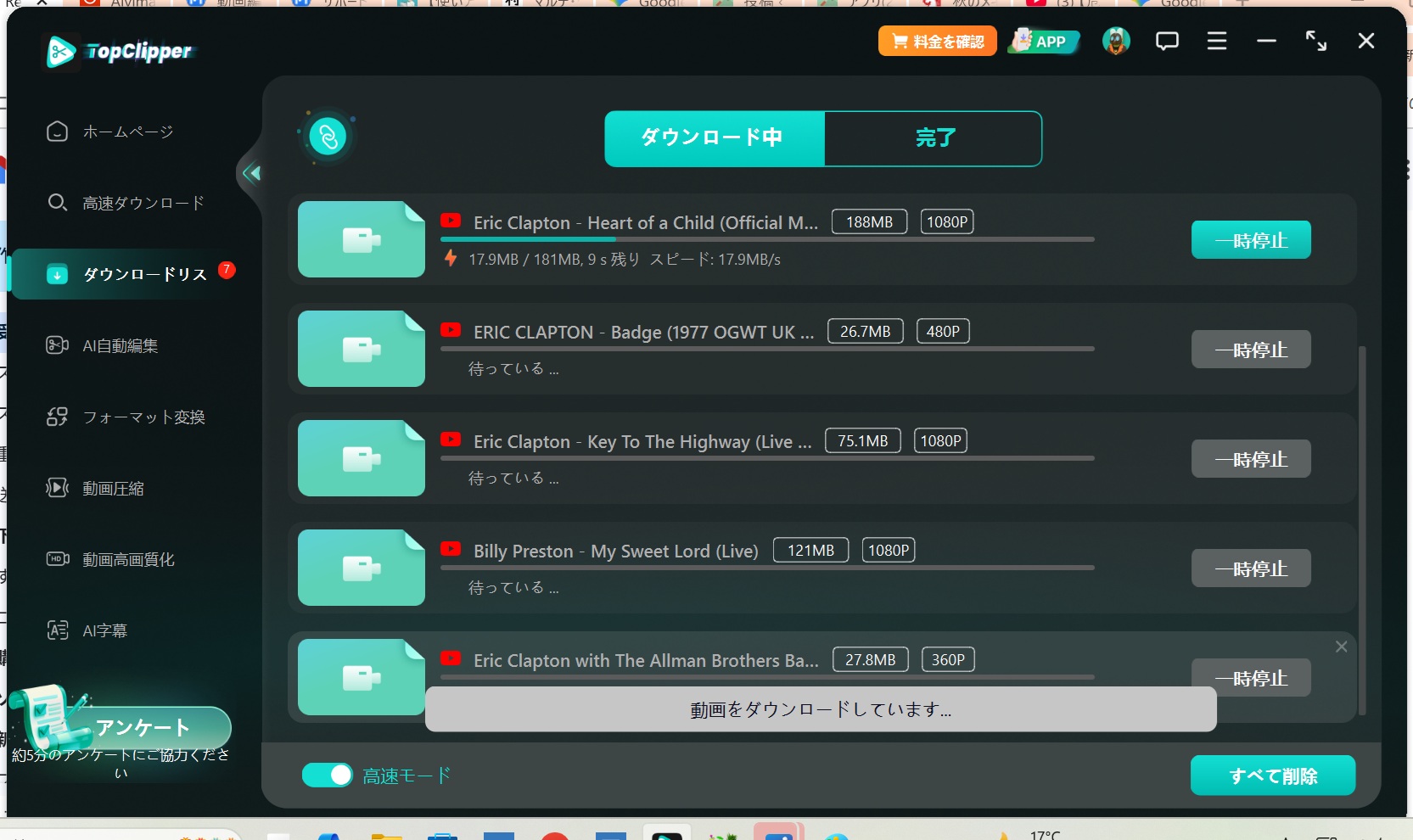The image size is (1413, 840).
Task: Open AI字幕 tool
Action: tap(104, 630)
